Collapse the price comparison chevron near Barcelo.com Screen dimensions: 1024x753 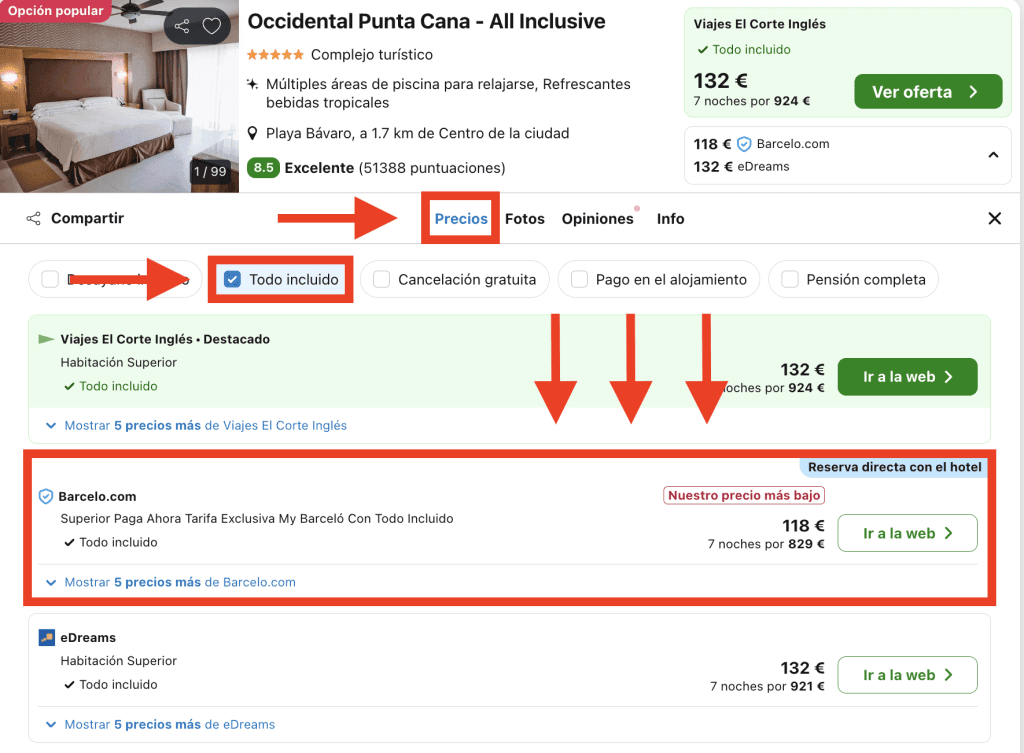point(993,155)
